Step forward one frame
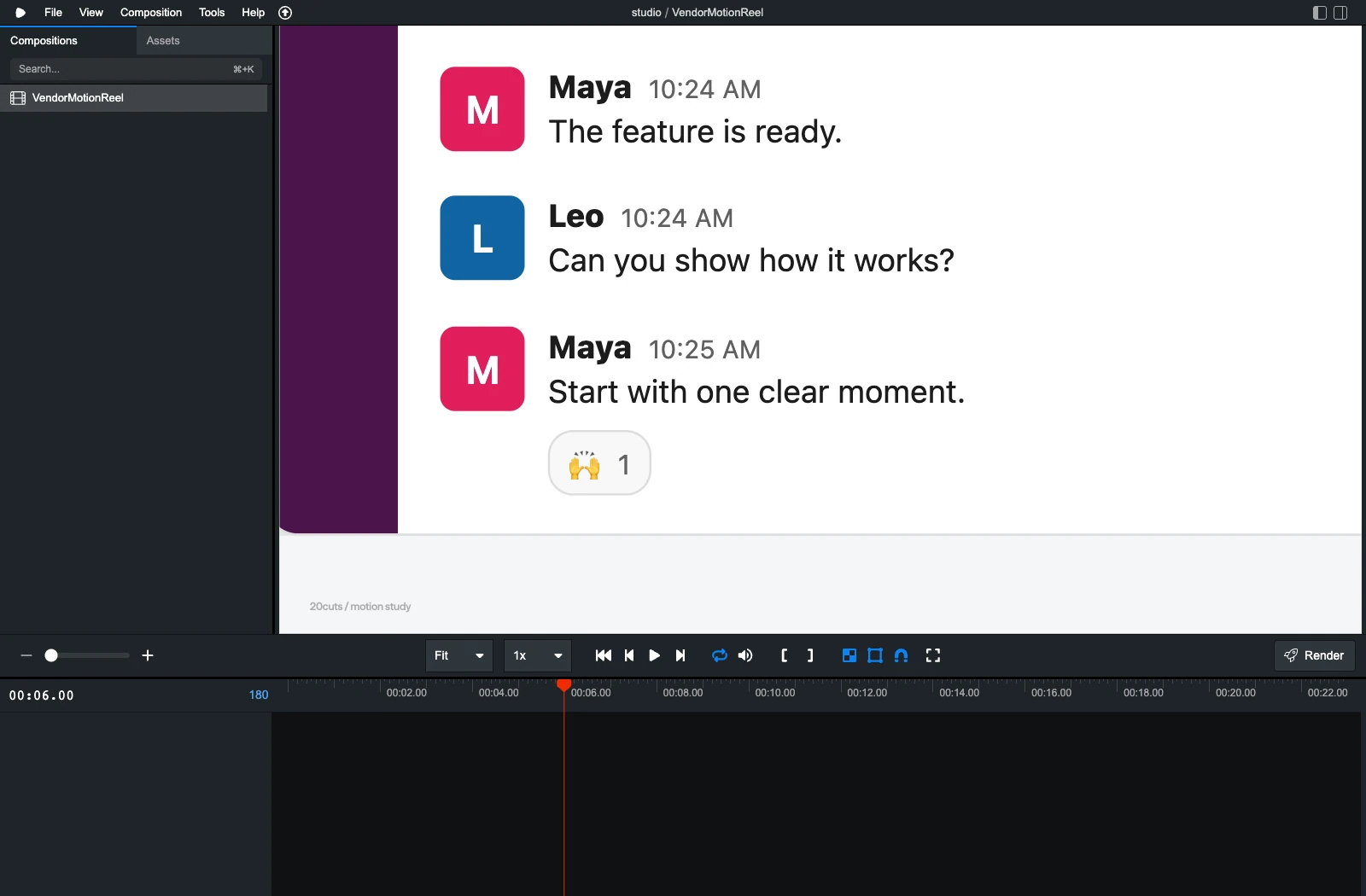The width and height of the screenshot is (1366, 896). click(x=680, y=655)
